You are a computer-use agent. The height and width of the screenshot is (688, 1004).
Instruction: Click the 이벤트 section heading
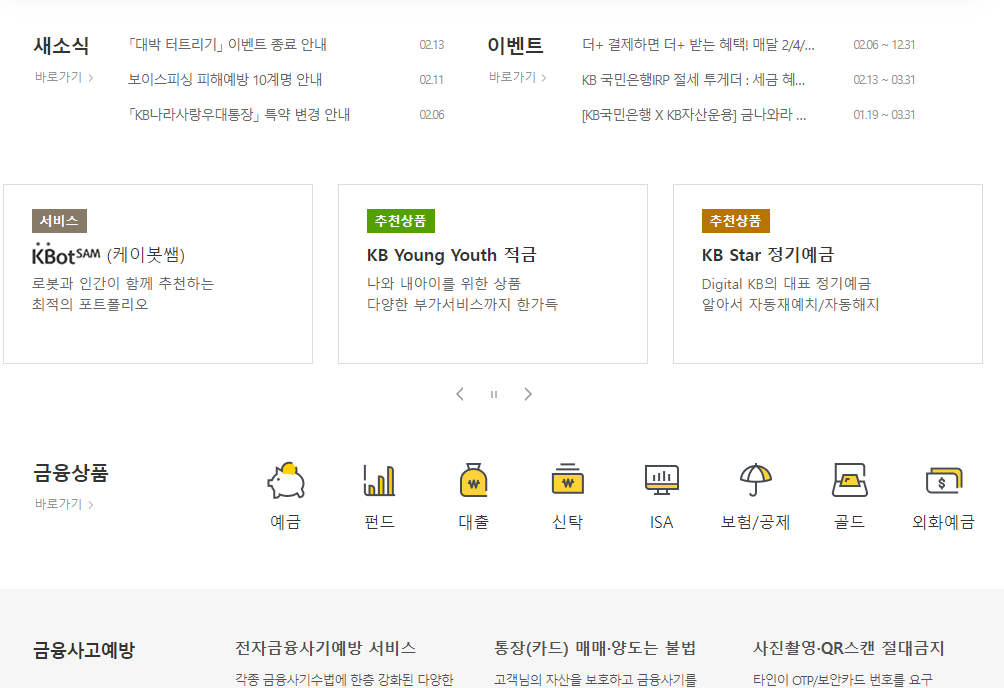tap(515, 45)
